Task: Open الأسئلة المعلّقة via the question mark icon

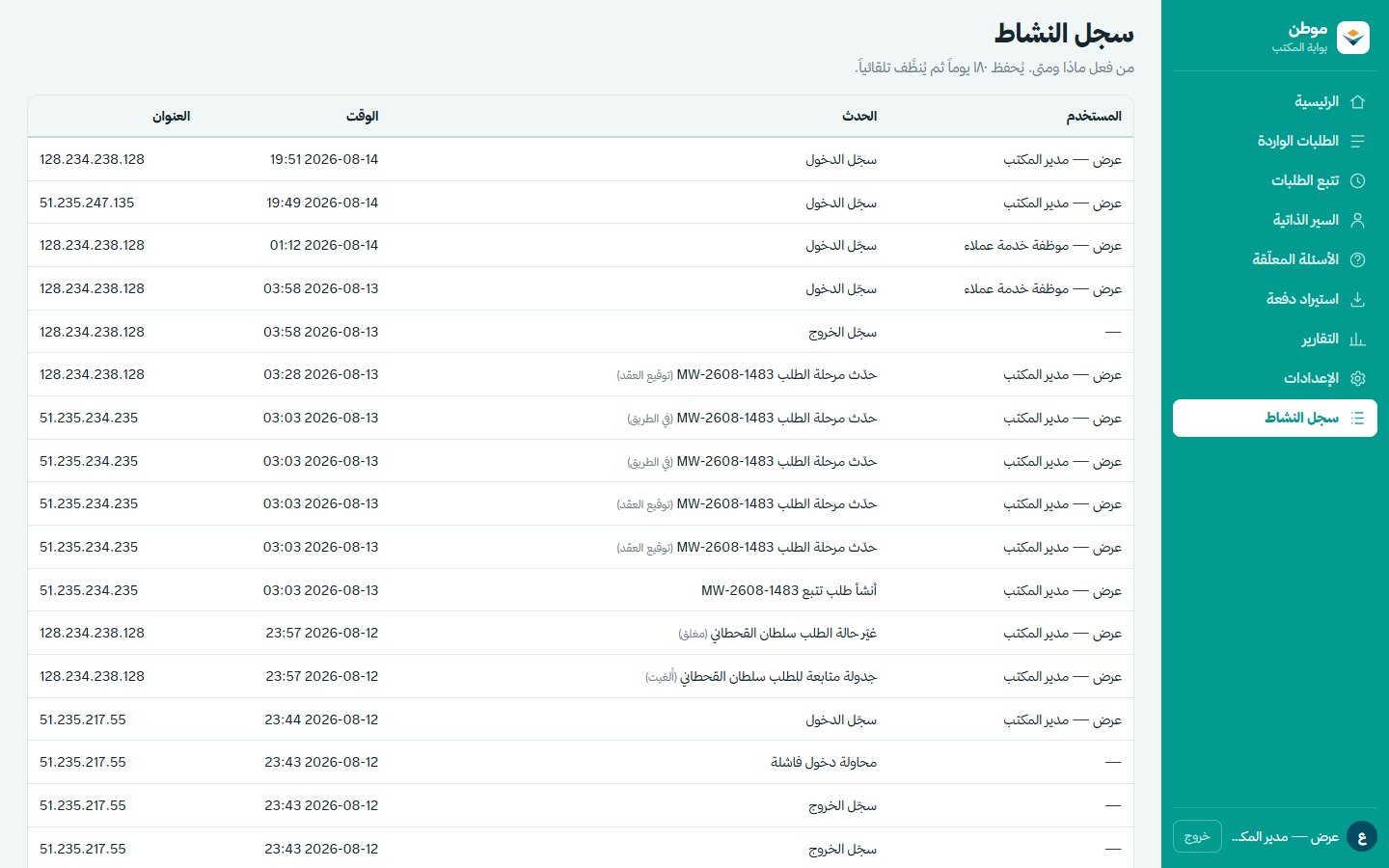Action: [x=1357, y=259]
